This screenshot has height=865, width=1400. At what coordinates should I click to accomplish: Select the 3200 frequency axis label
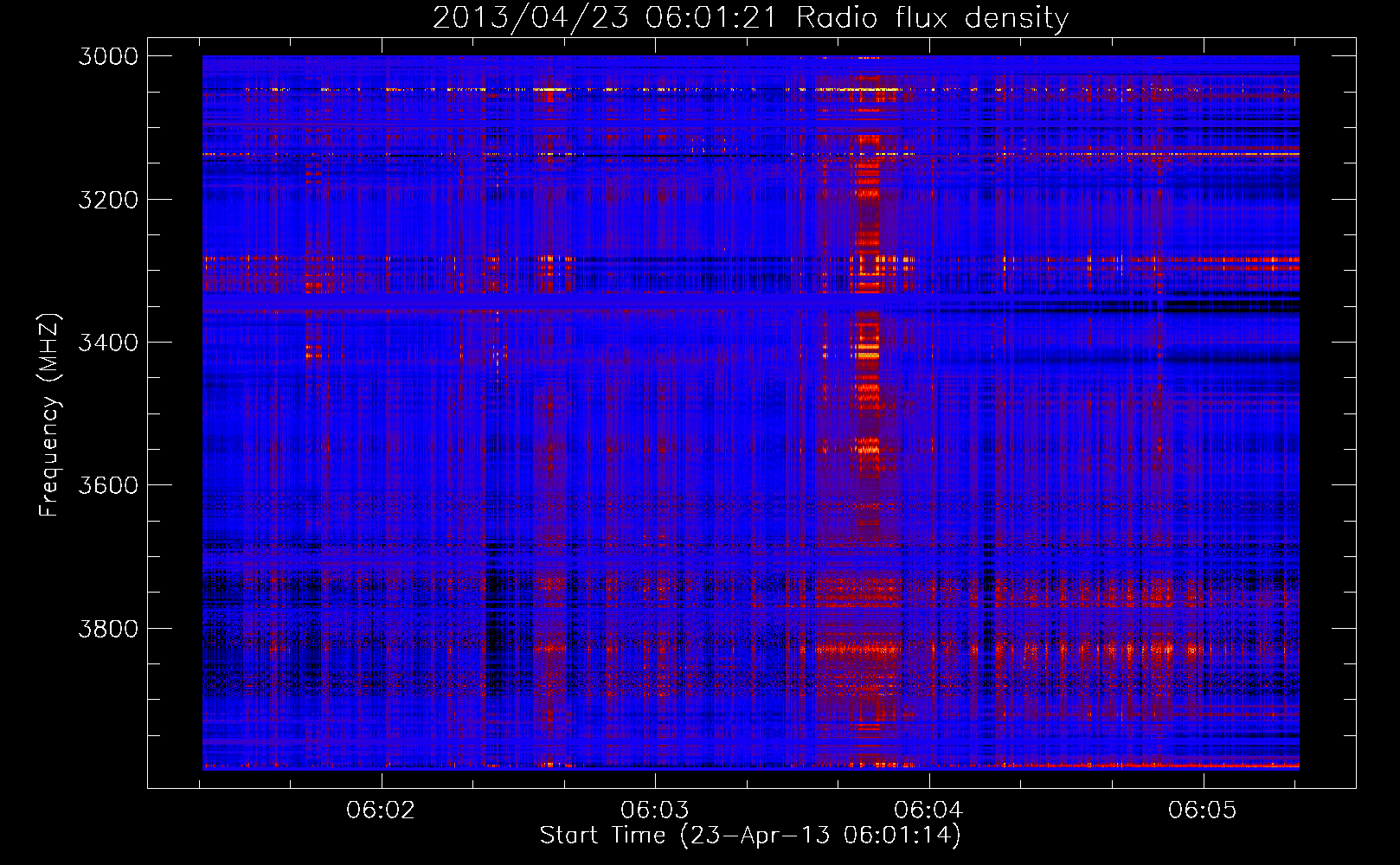[x=108, y=200]
